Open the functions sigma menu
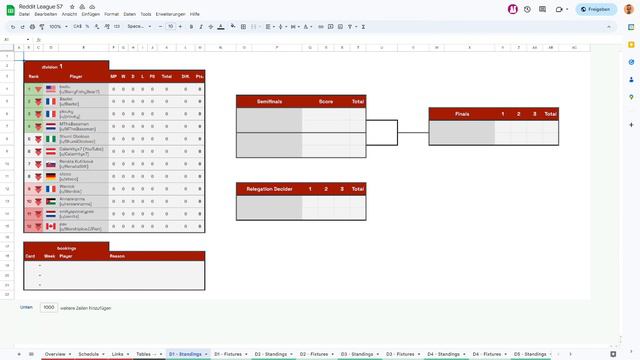 pyautogui.click(x=363, y=27)
